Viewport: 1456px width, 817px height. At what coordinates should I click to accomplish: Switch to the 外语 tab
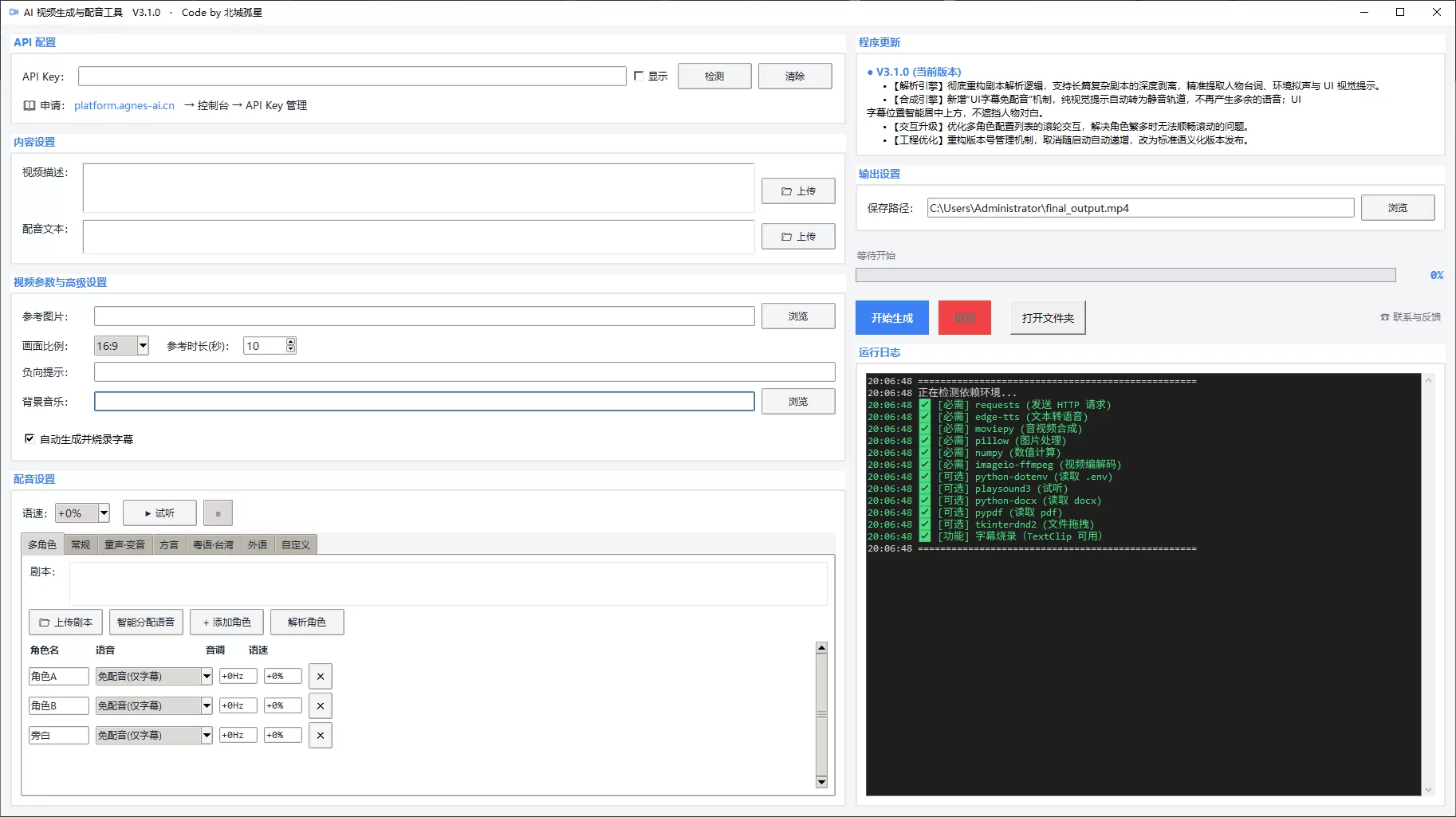[258, 545]
